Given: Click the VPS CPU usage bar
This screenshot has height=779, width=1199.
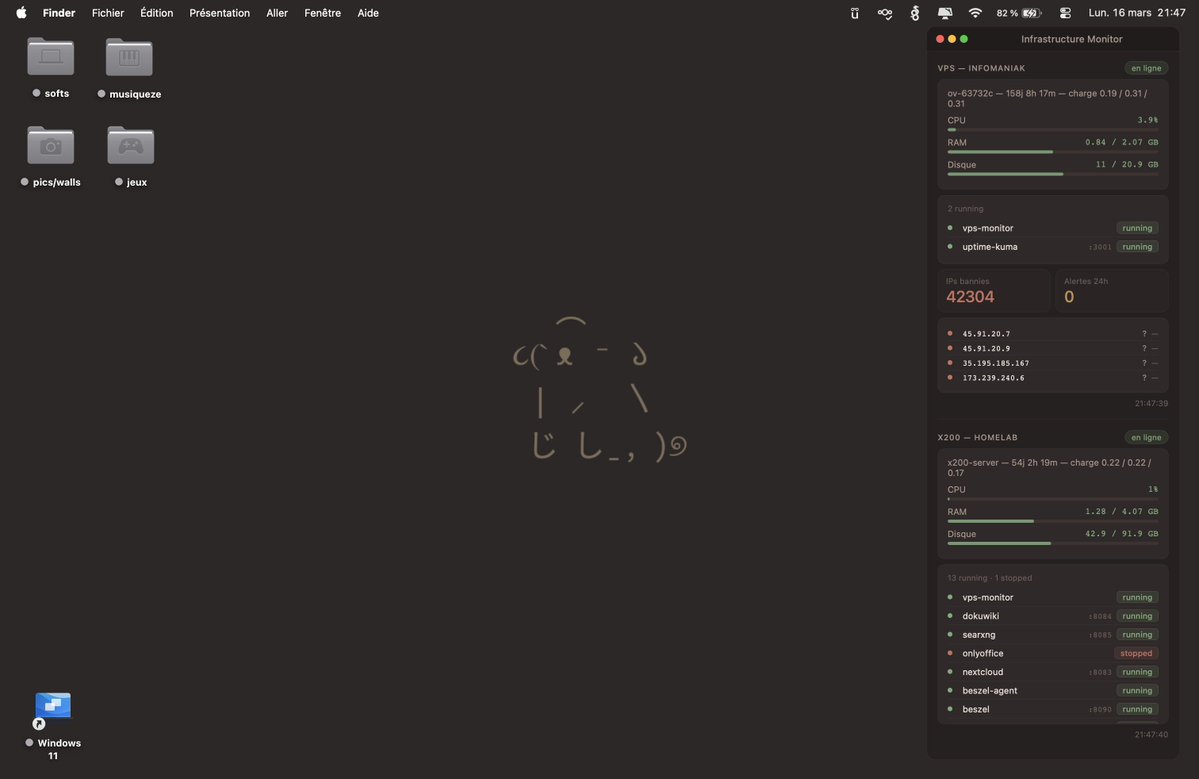Looking at the screenshot, I should click(x=1052, y=130).
